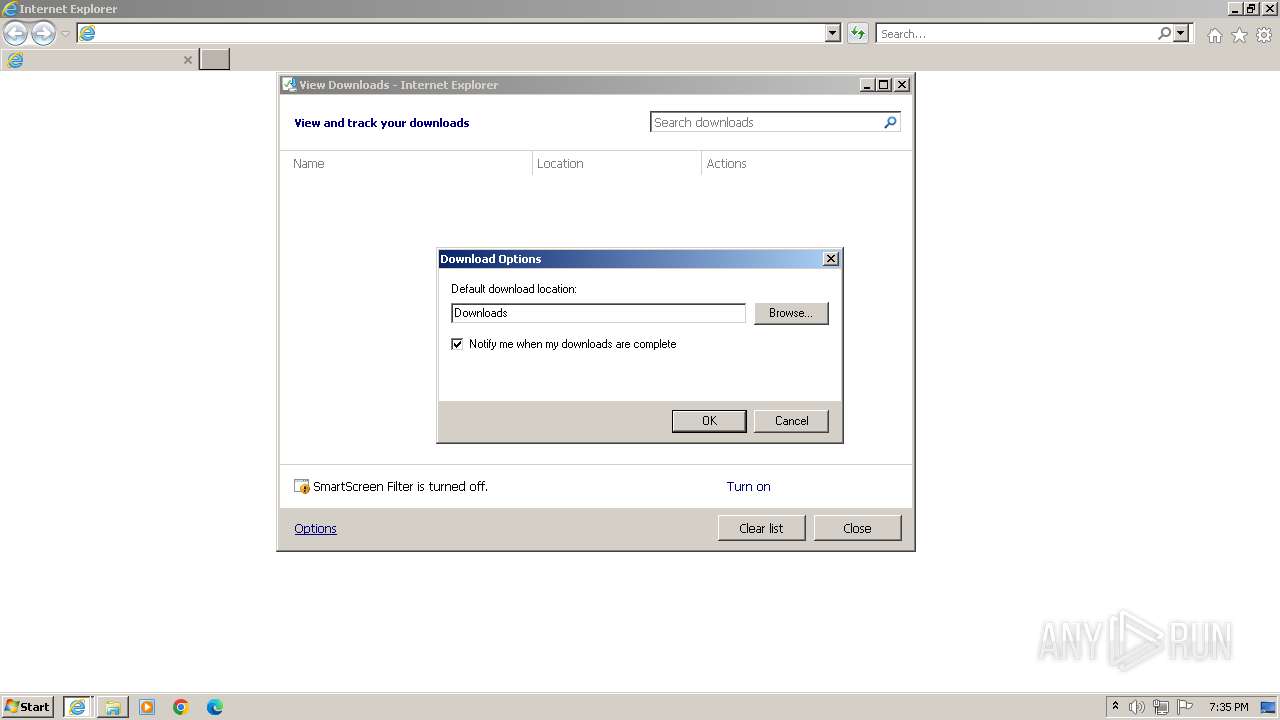Screen dimensions: 1280x720
Task: Open the Favorites star icon
Action: (x=1239, y=35)
